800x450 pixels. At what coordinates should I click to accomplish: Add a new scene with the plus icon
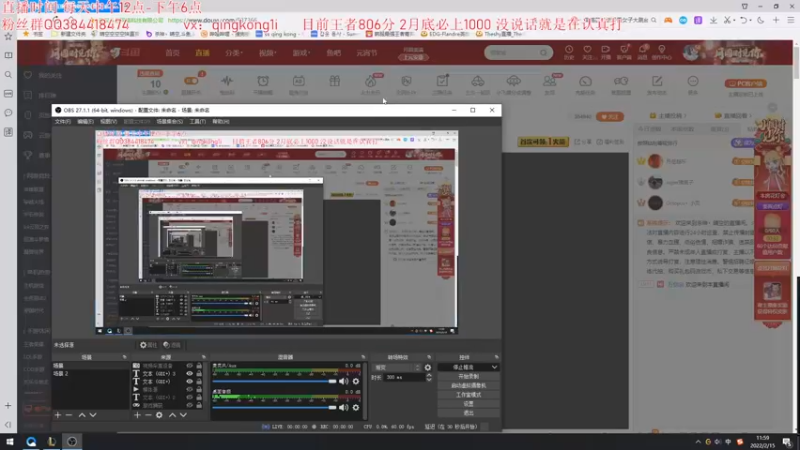pos(58,415)
